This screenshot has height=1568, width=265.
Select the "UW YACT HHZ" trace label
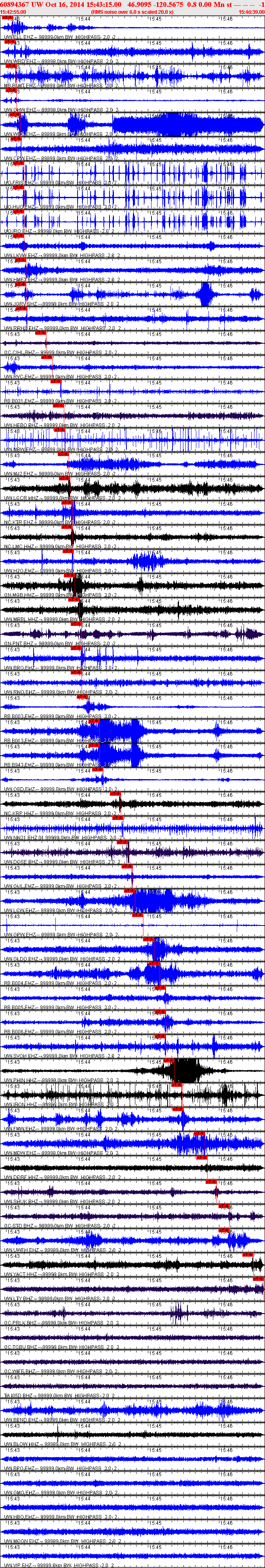click(x=61, y=1274)
